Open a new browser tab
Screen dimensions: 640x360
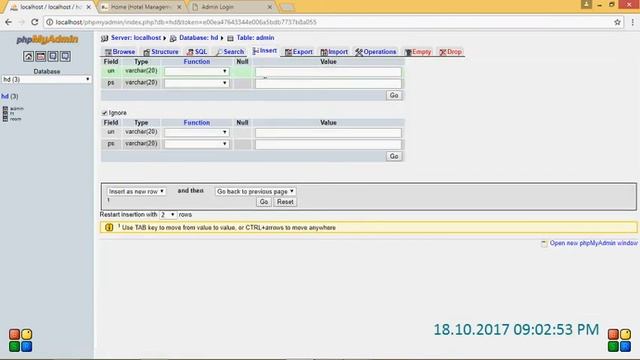(287, 7)
